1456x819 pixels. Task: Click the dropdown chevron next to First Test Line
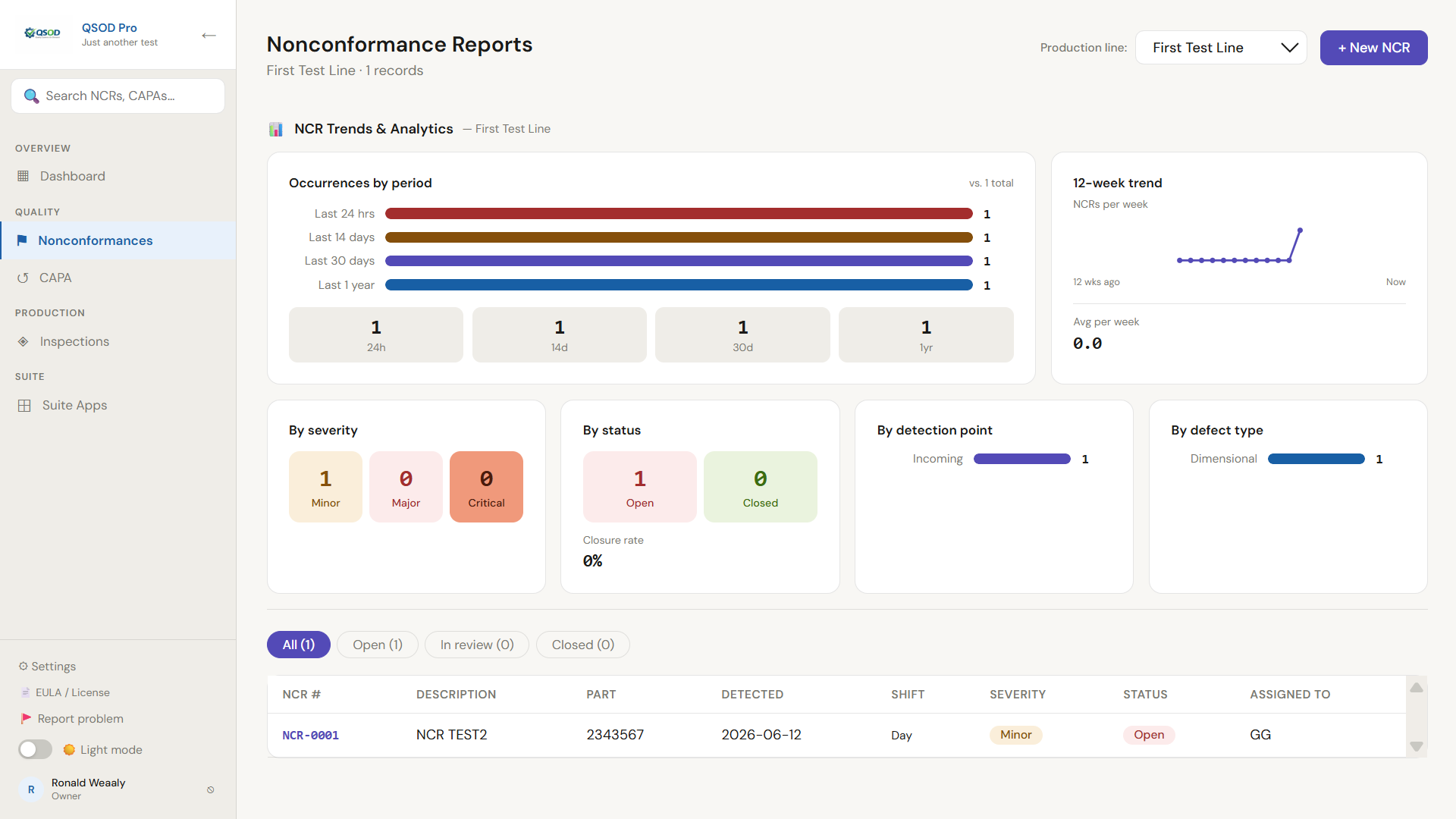tap(1289, 48)
